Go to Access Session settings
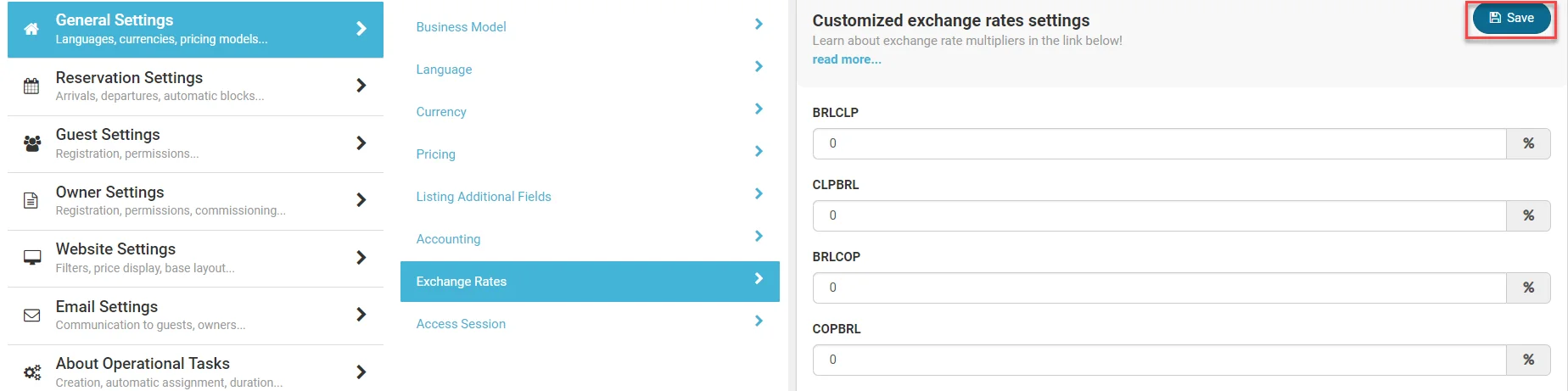Screen dimensions: 1568x391 tap(461, 324)
